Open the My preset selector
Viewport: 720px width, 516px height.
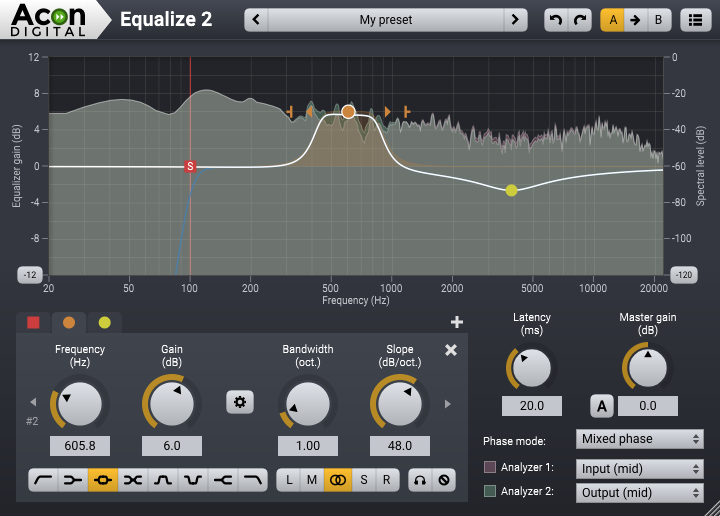(386, 20)
